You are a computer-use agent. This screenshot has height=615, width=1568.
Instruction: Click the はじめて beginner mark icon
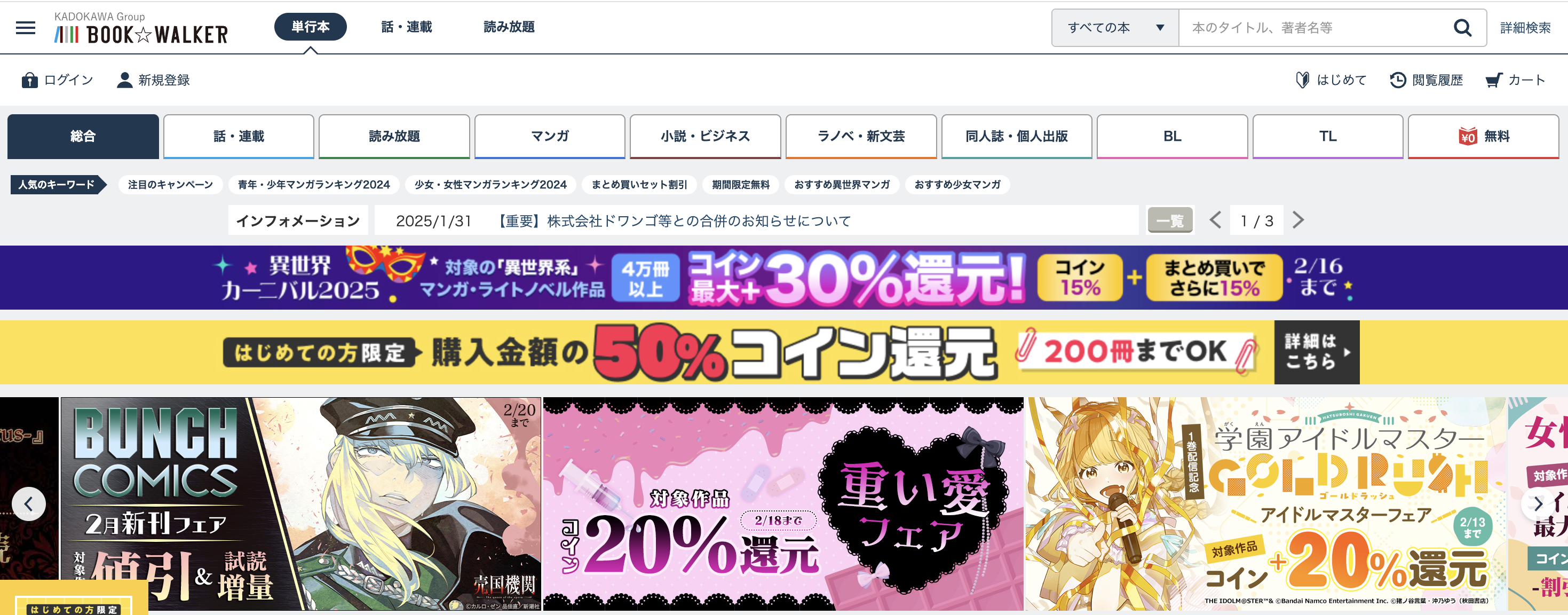pyautogui.click(x=1302, y=80)
